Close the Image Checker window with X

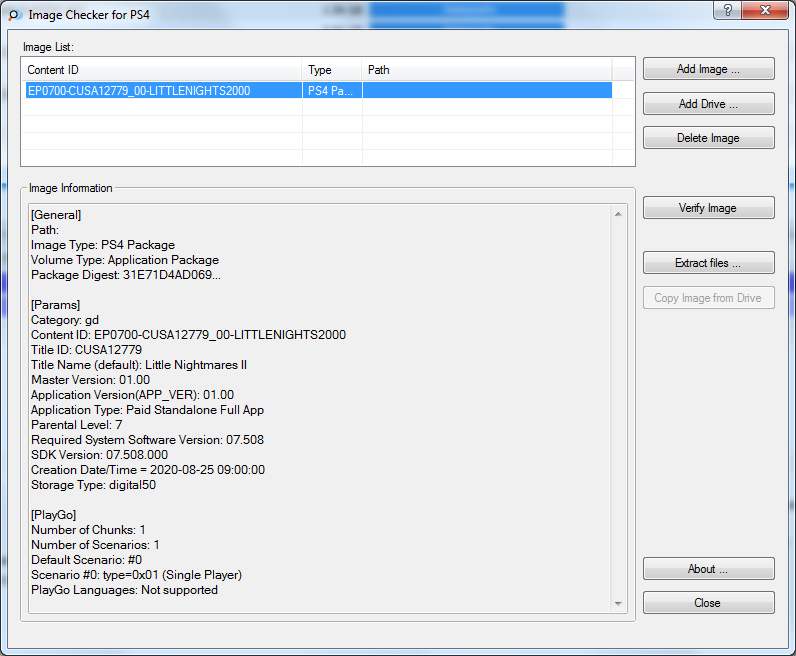click(x=765, y=10)
